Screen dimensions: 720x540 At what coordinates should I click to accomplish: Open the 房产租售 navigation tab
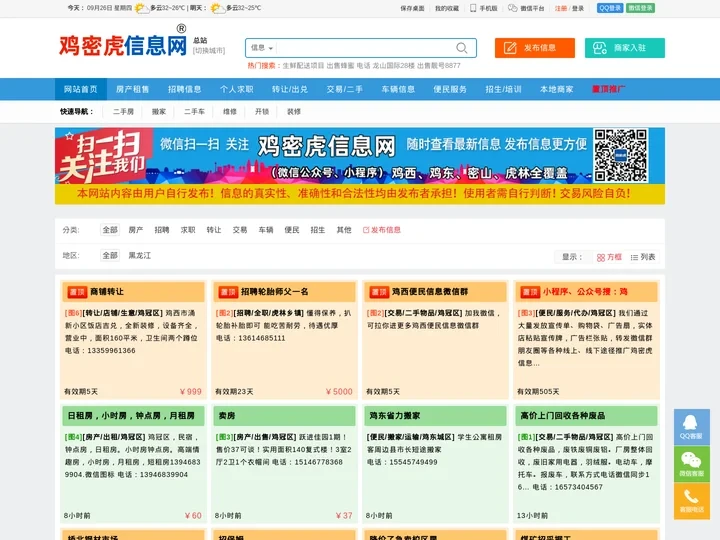point(133,89)
